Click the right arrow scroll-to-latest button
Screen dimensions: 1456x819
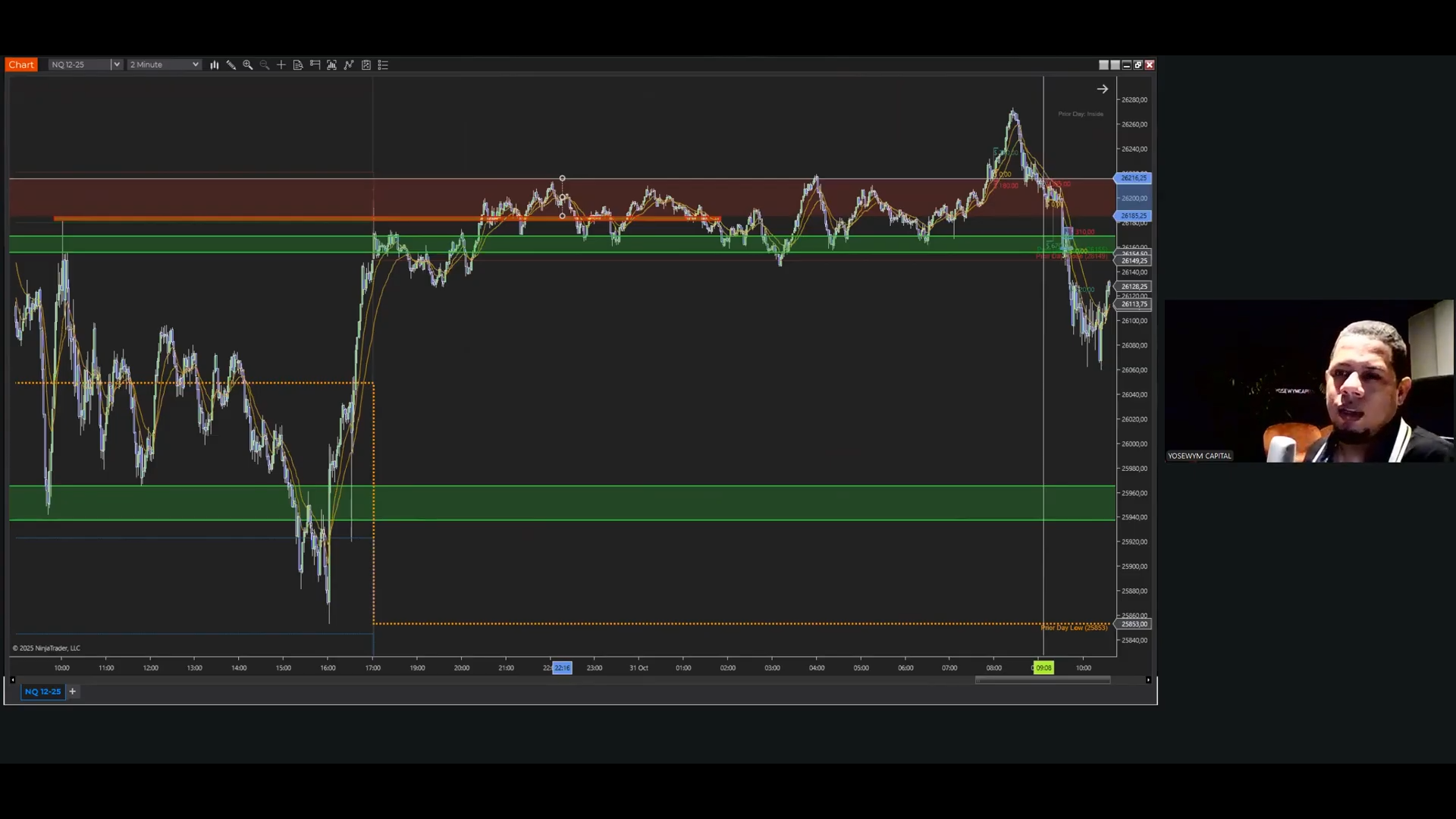point(1102,89)
